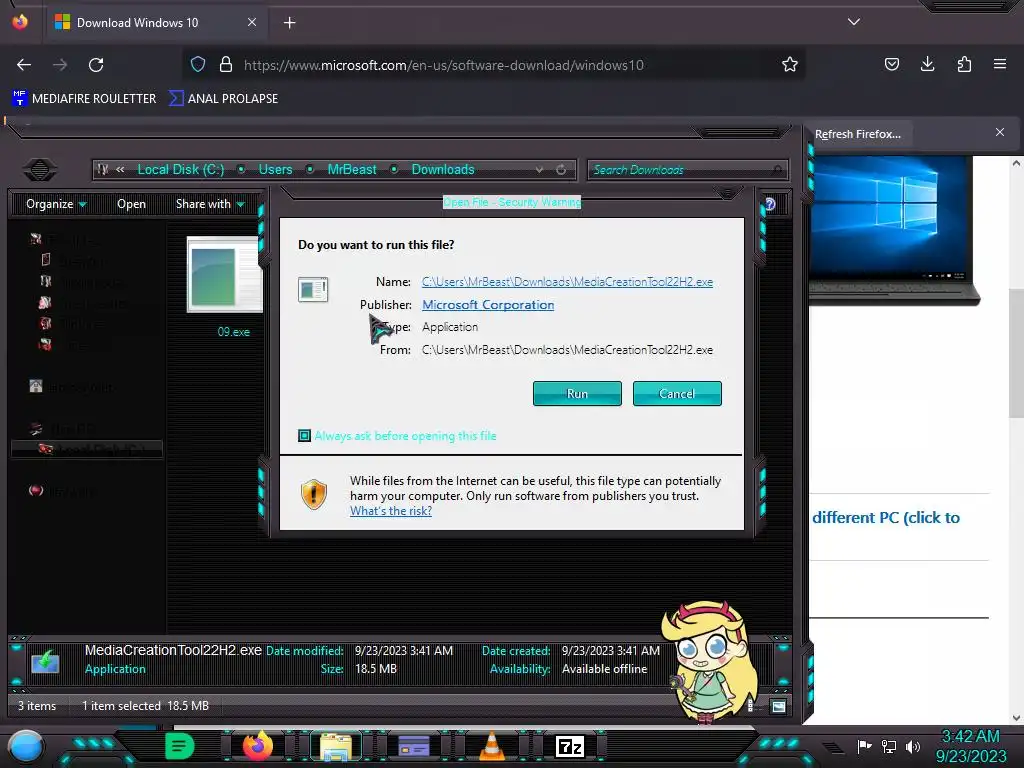The width and height of the screenshot is (1024, 768).
Task: Dismiss the Refresh Firefox notification bar
Action: [x=999, y=133]
